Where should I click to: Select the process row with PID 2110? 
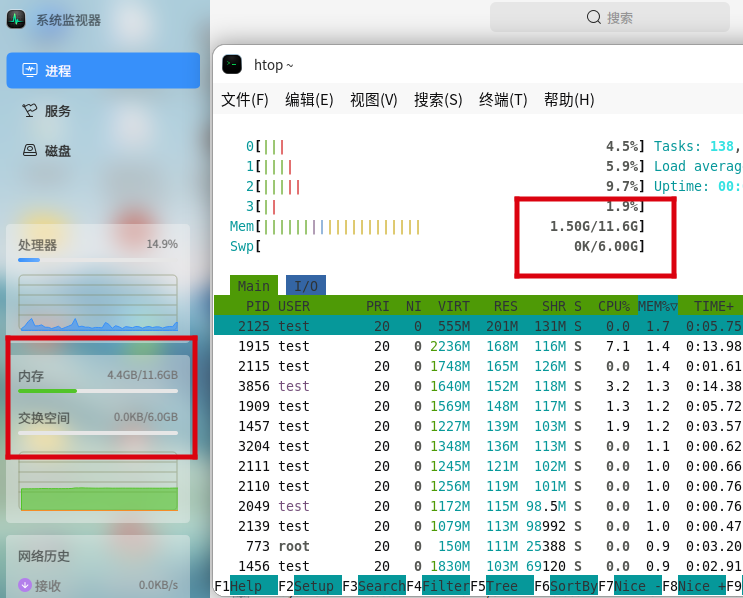click(479, 486)
